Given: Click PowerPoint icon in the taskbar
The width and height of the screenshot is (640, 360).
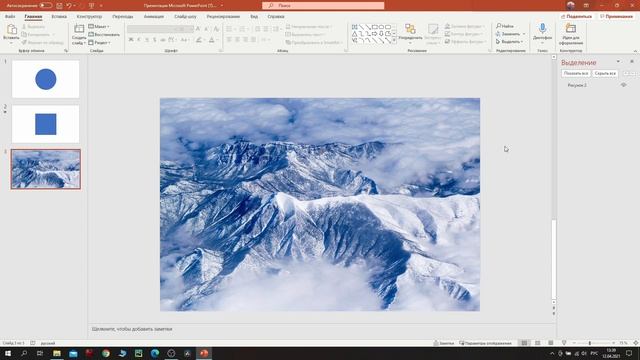Looking at the screenshot, I should [204, 353].
